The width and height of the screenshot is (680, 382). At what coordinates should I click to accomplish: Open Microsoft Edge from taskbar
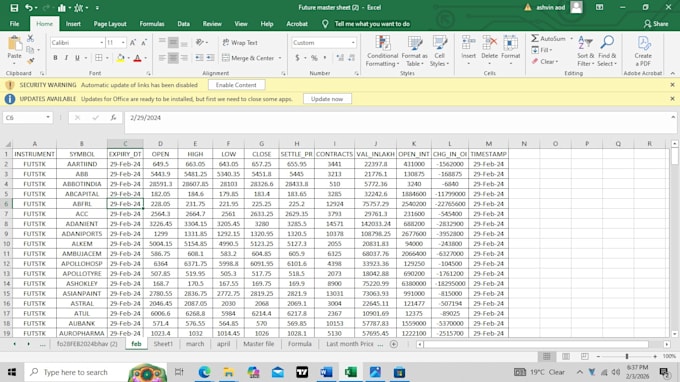coord(204,372)
